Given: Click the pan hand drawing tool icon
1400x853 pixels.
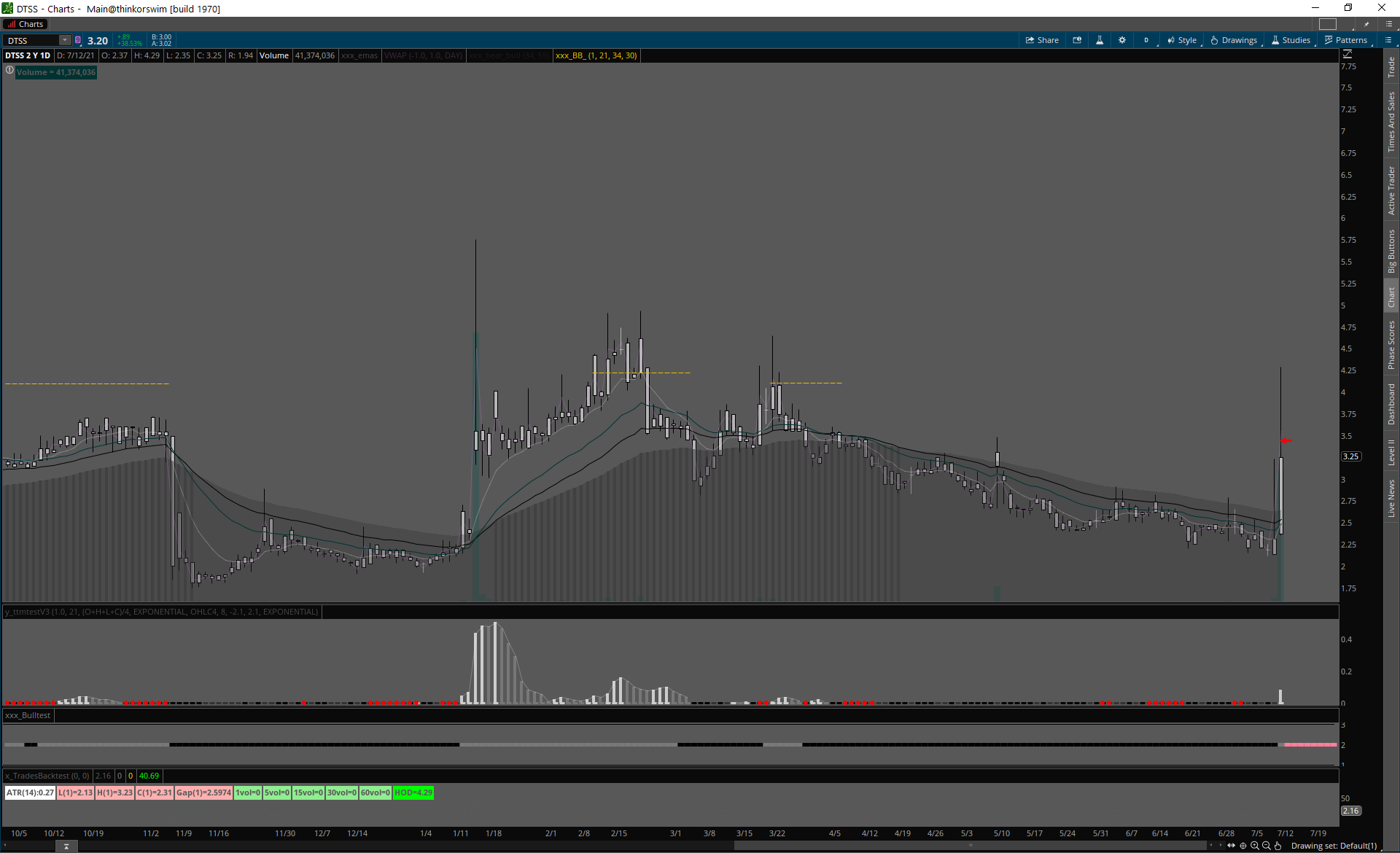Looking at the screenshot, I should pyautogui.click(x=1277, y=846).
